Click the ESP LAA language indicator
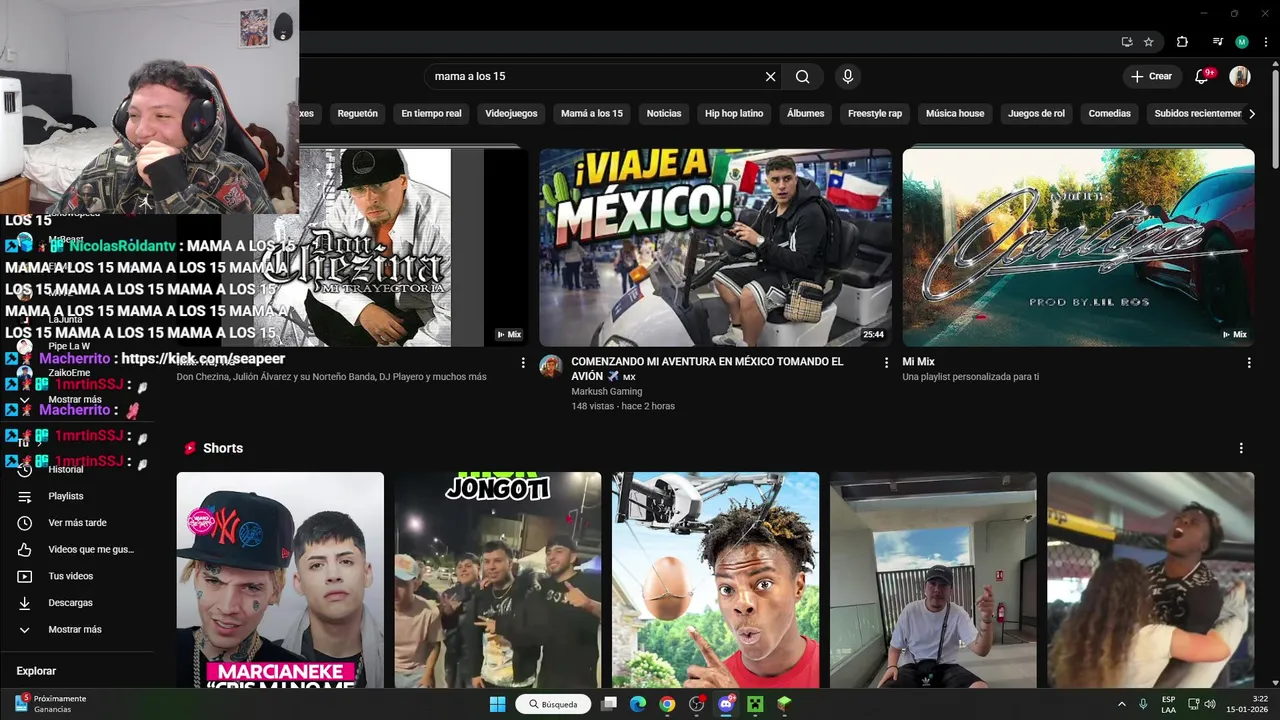The image size is (1280, 720). click(x=1168, y=704)
